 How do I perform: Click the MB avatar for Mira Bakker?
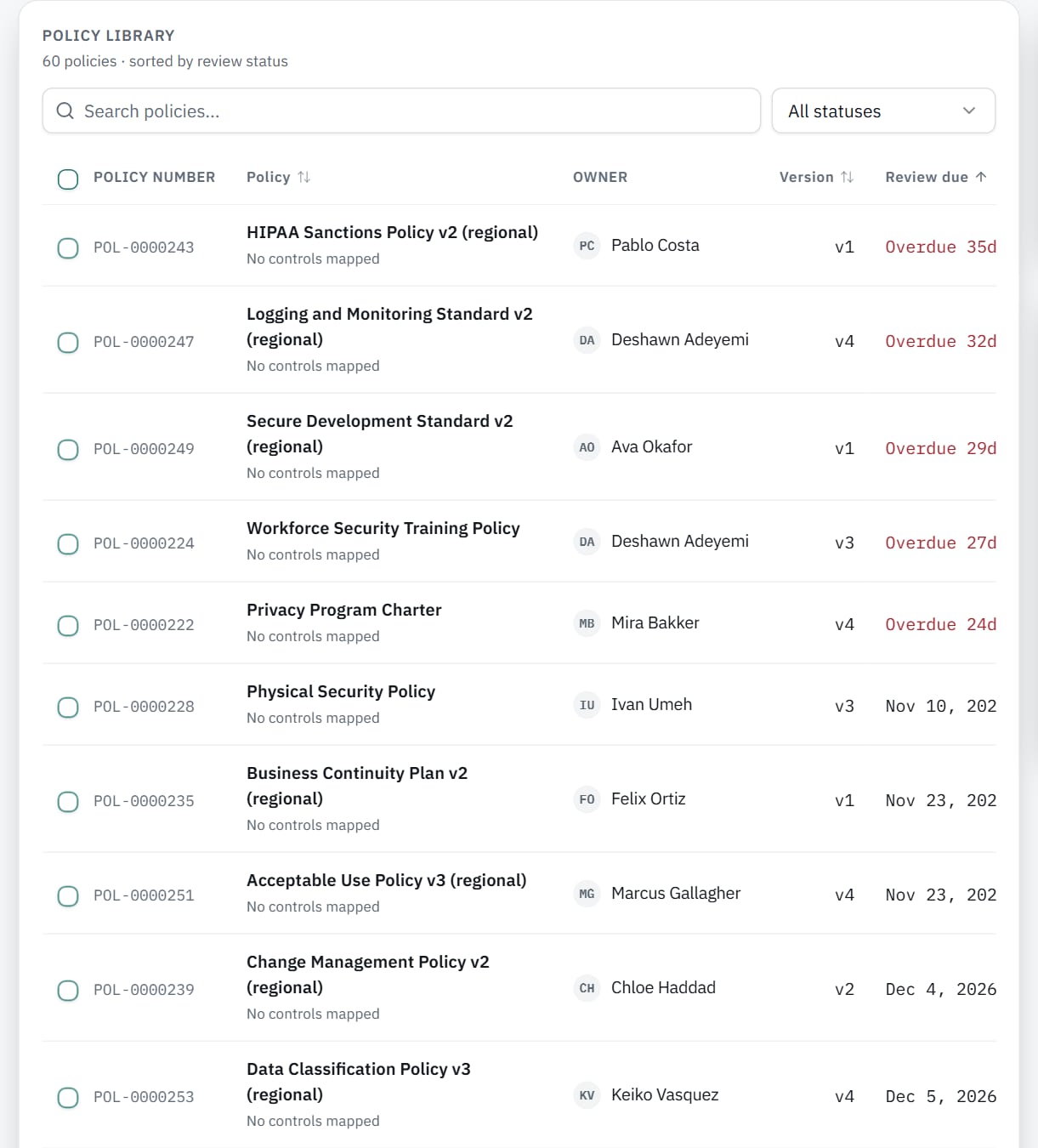(587, 623)
